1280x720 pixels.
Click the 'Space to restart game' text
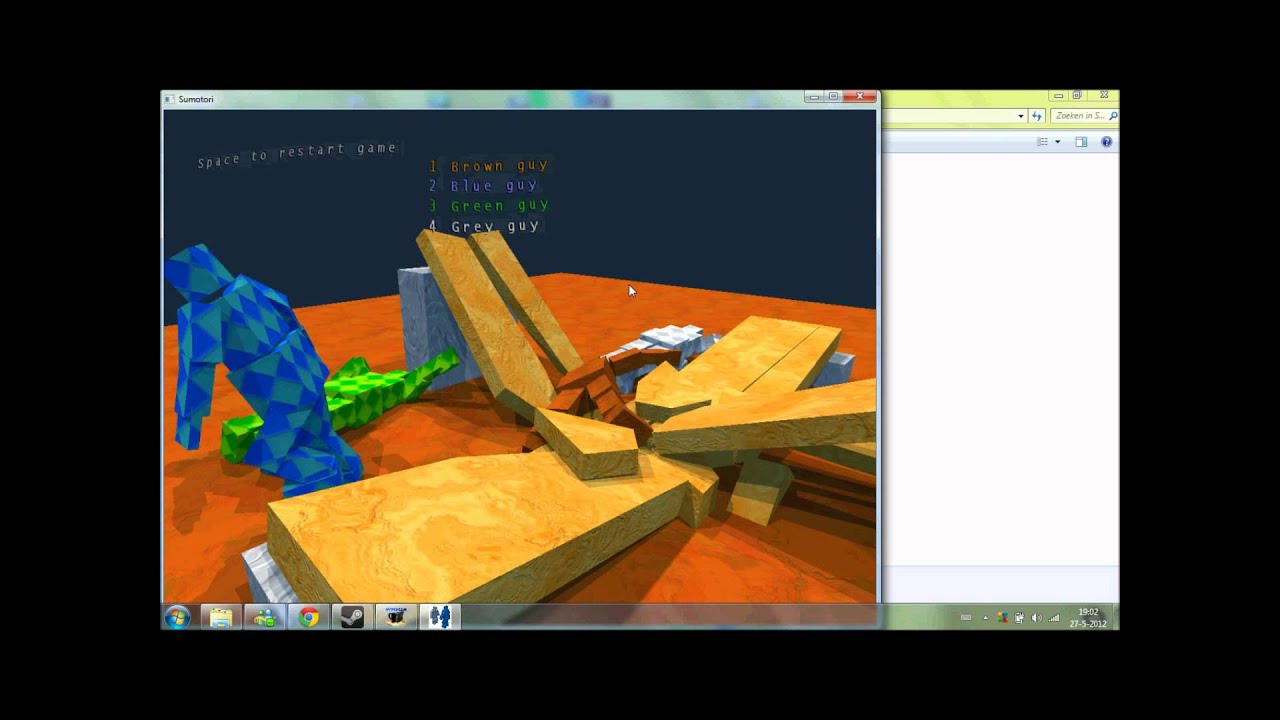297,154
